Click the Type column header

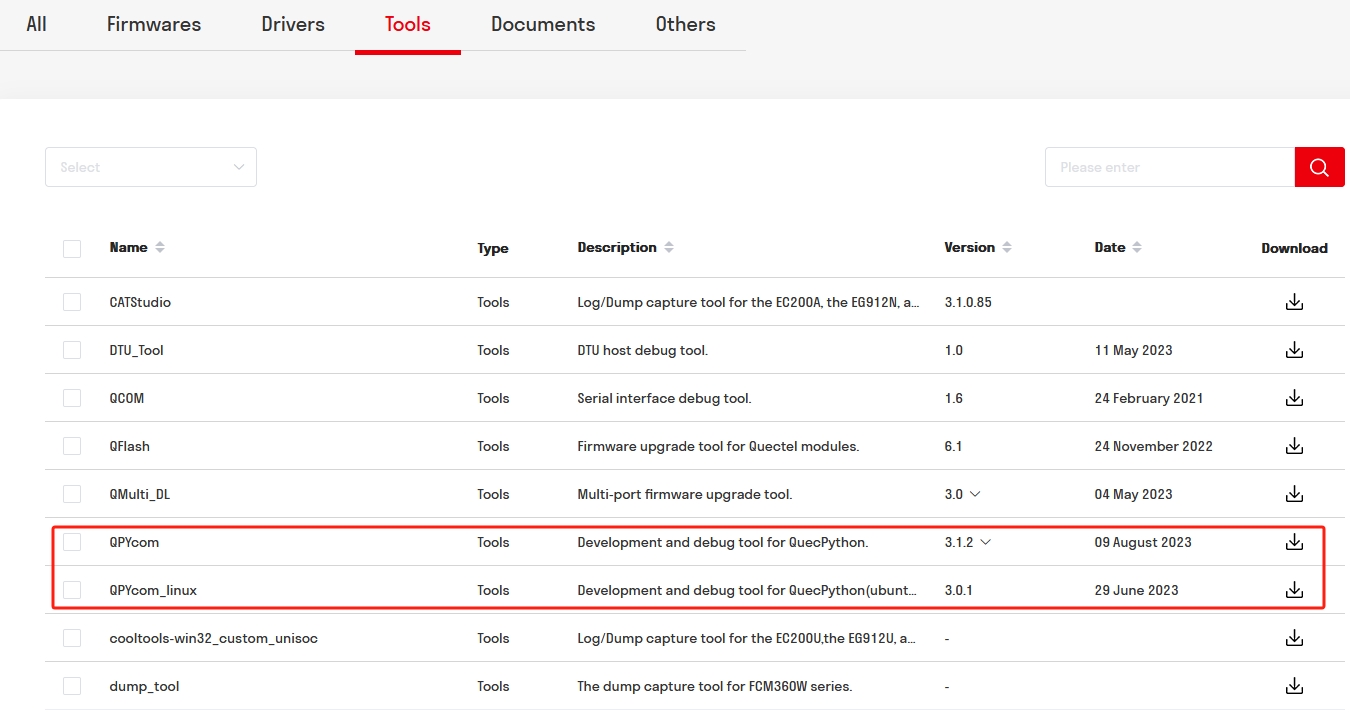click(493, 248)
